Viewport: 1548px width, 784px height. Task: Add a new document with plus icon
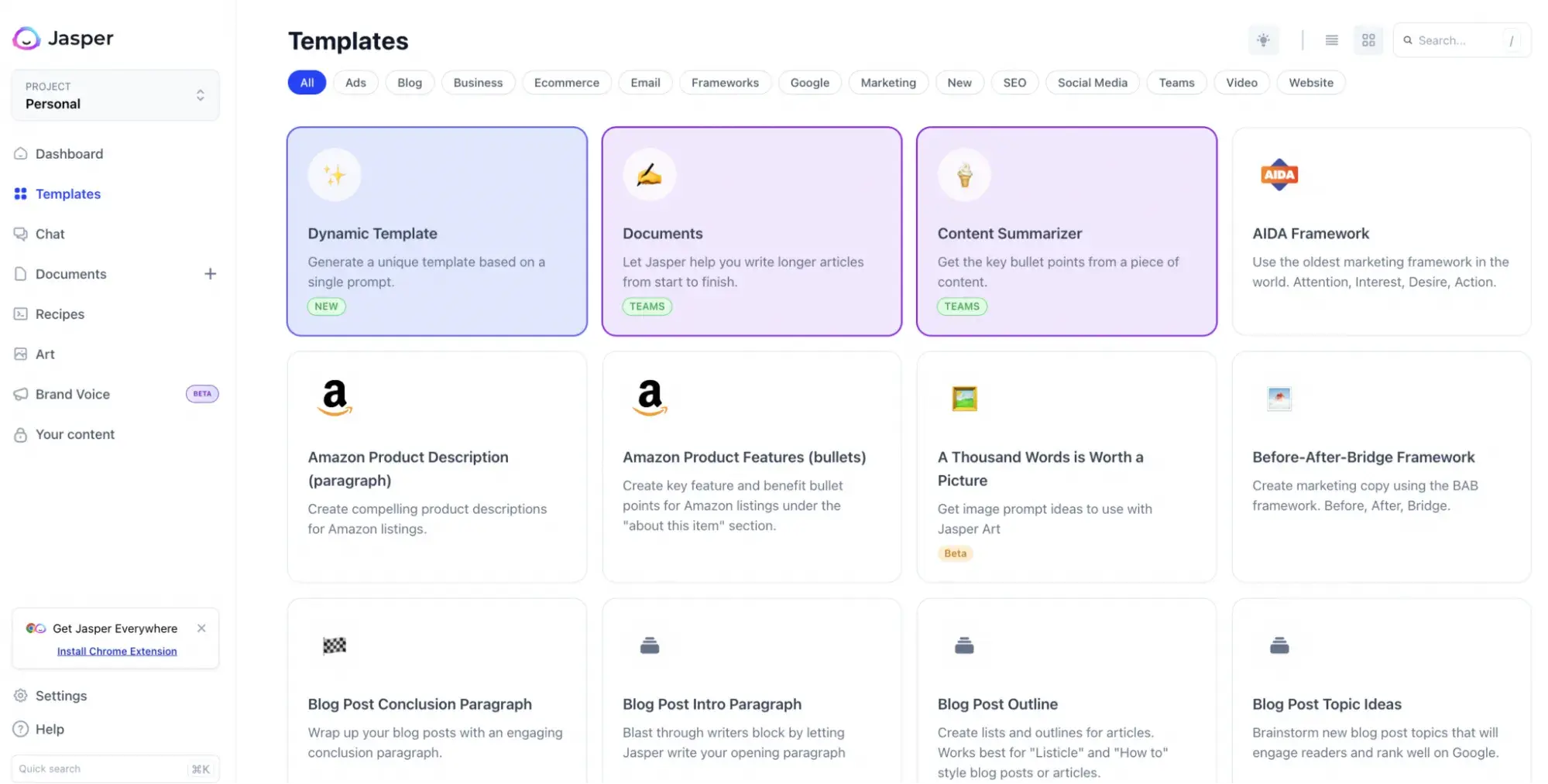point(210,274)
